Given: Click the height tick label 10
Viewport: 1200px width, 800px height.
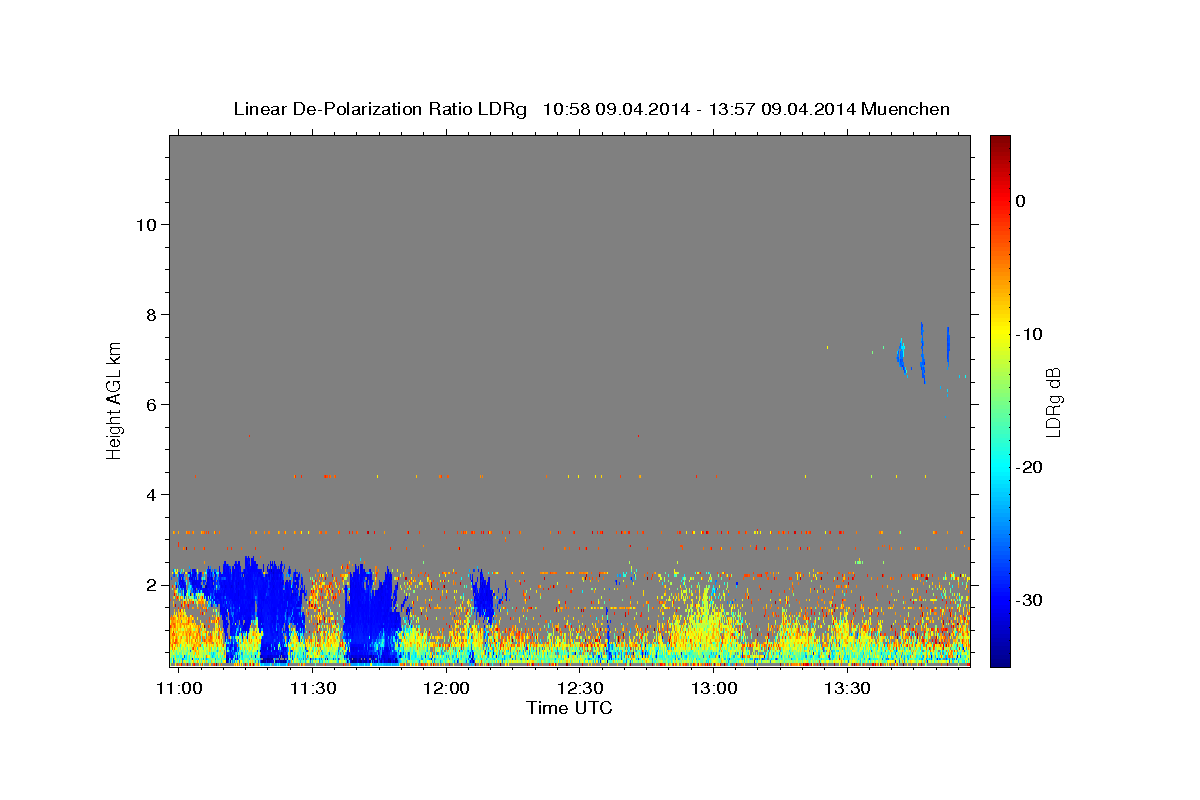Looking at the screenshot, I should 147,225.
